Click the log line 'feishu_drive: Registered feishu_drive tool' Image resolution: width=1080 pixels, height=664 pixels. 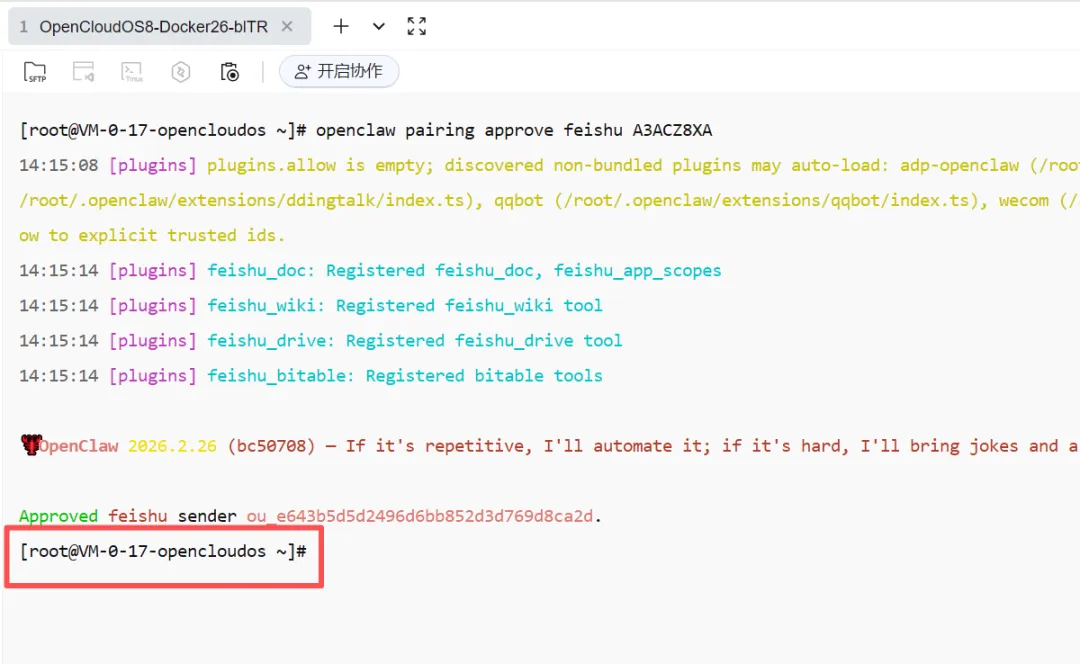click(x=415, y=341)
